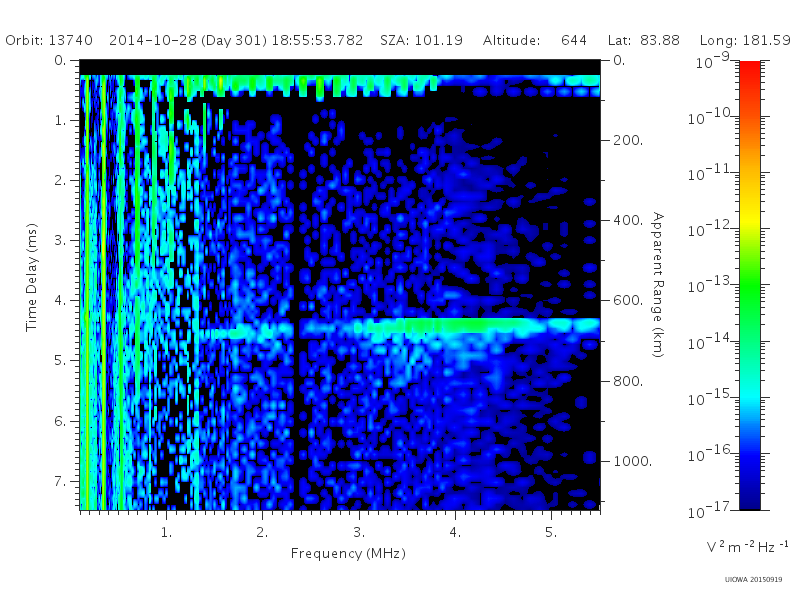The width and height of the screenshot is (800, 600).
Task: Click the 400. apparent range tick label
Action: tap(628, 220)
